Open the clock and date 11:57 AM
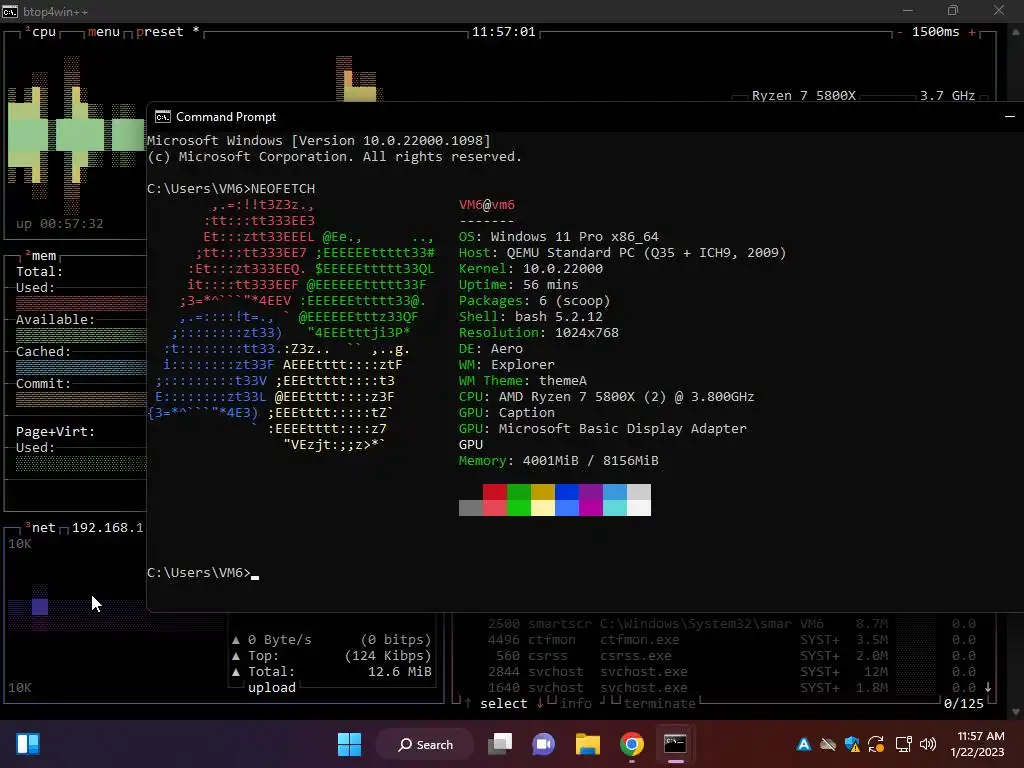1024x768 pixels. point(977,744)
